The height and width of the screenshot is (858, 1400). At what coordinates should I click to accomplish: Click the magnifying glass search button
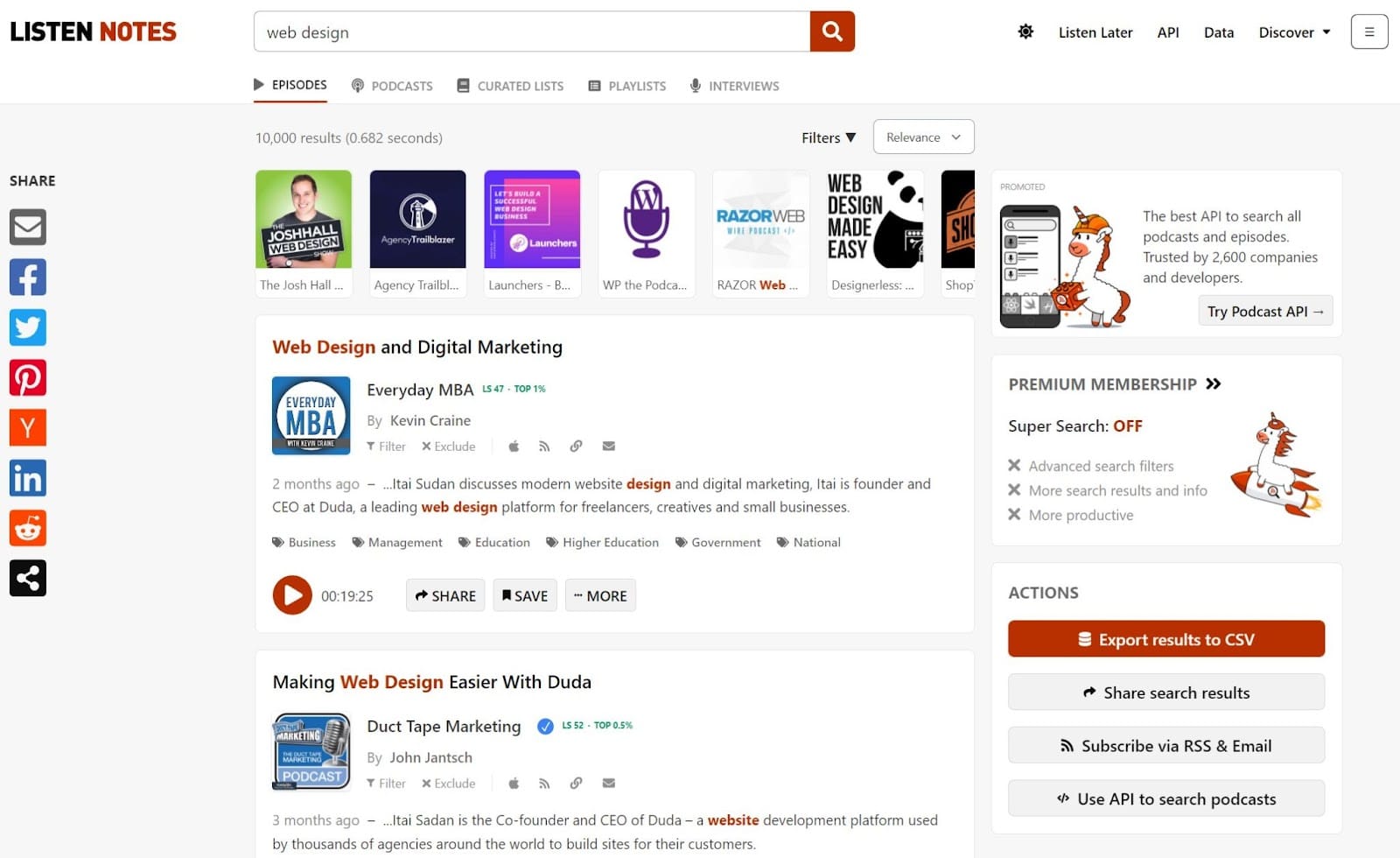pyautogui.click(x=831, y=32)
